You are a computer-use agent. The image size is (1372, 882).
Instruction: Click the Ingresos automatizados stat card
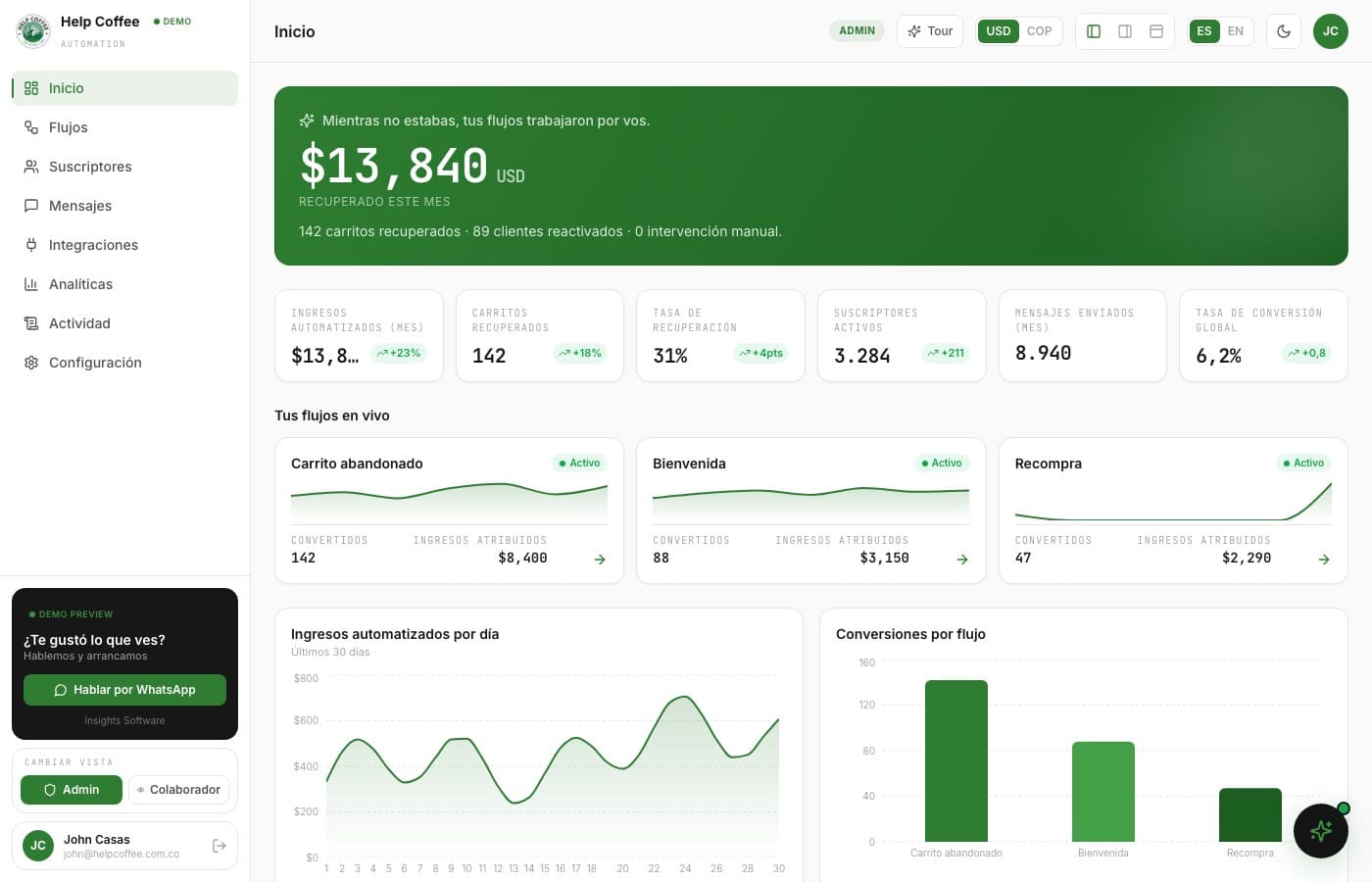click(357, 335)
